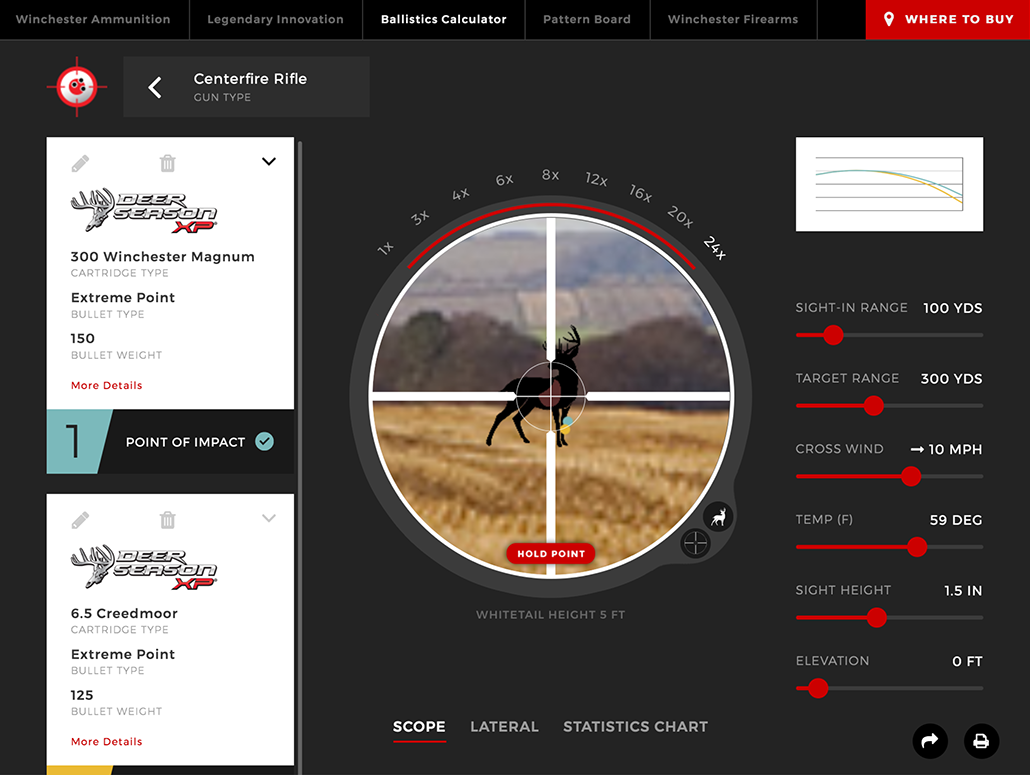This screenshot has width=1030, height=775.
Task: Click the Deer Season XP logo on second card
Action: click(x=144, y=566)
